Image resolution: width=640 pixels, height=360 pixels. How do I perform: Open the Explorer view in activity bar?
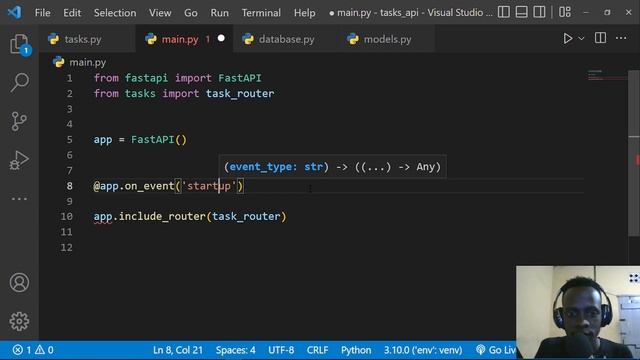[x=19, y=44]
